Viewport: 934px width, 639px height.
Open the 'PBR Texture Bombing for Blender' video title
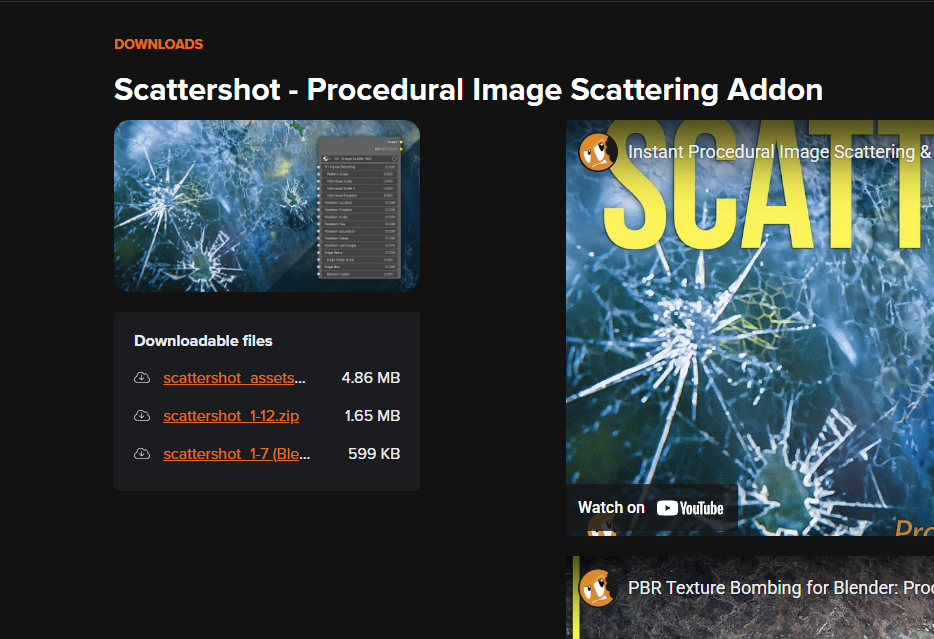pos(780,588)
